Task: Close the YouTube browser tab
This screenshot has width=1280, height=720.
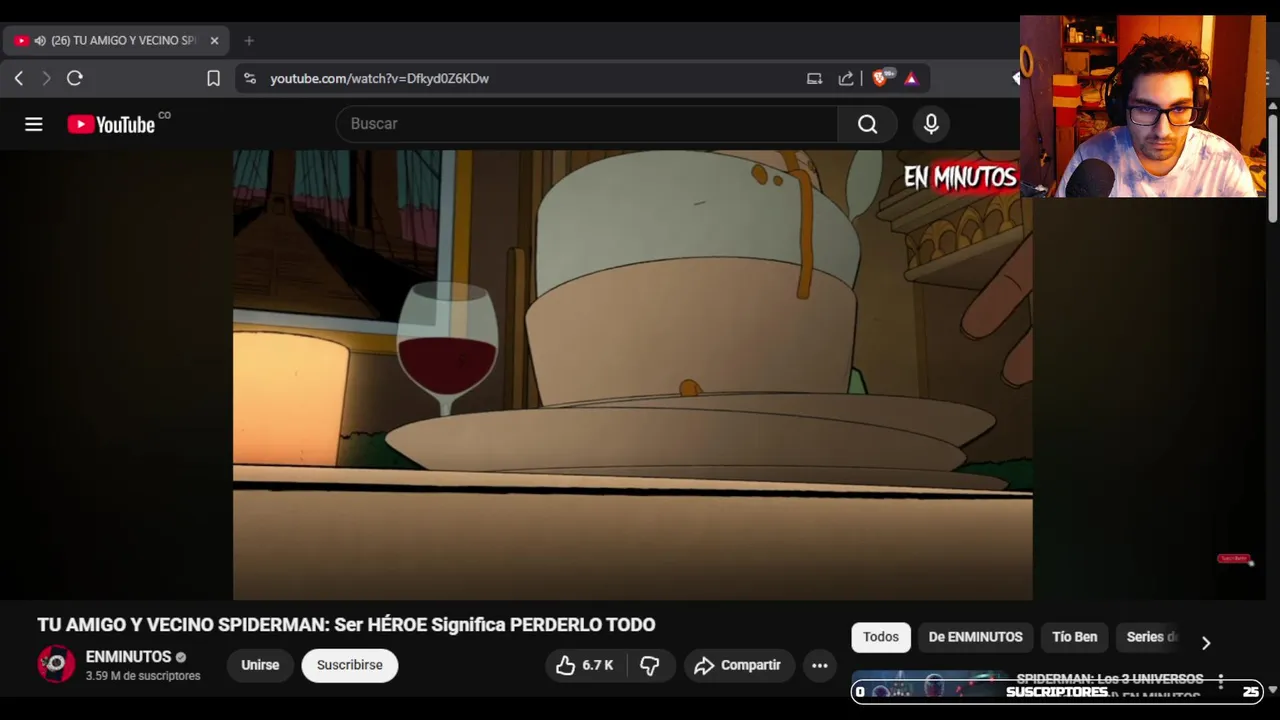Action: pyautogui.click(x=214, y=41)
